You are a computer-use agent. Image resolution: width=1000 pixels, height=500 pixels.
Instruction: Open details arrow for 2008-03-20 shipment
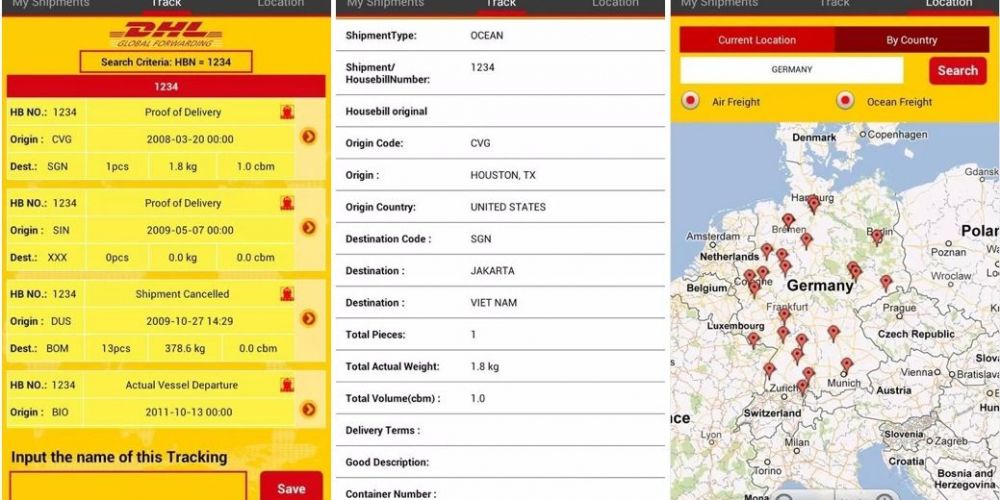[309, 137]
